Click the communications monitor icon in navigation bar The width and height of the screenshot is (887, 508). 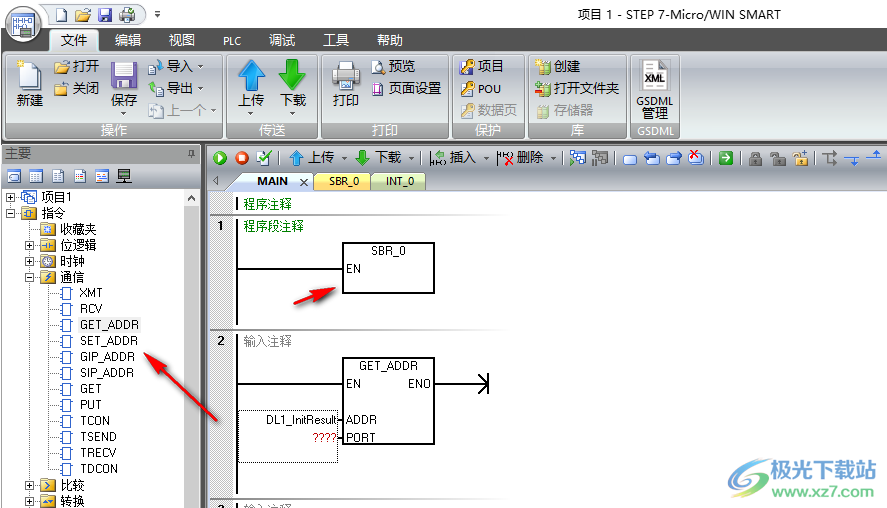tap(124, 176)
